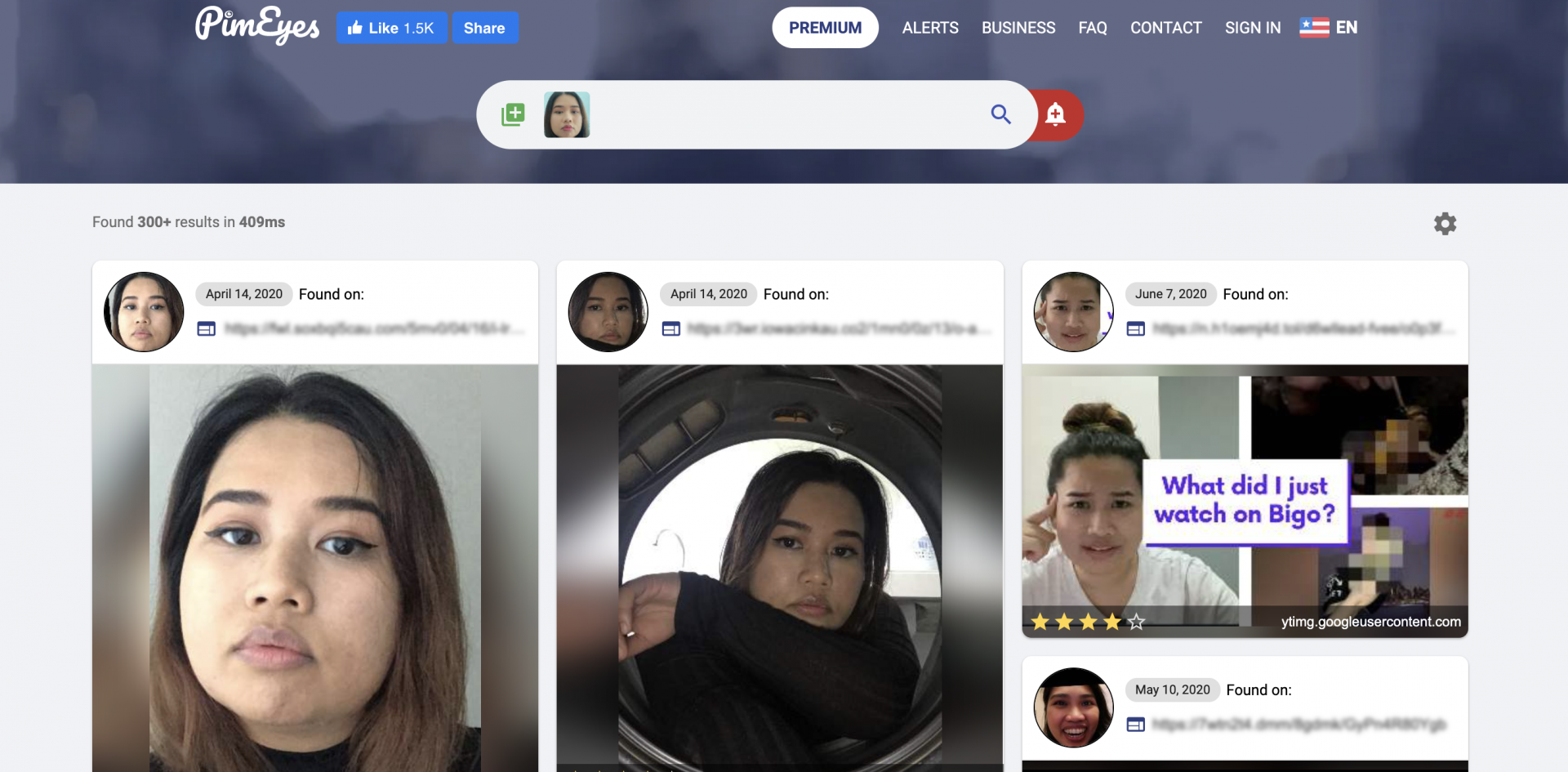This screenshot has height=772, width=1568.
Task: Click the circular avatar on the April 14 result
Action: pos(143,311)
